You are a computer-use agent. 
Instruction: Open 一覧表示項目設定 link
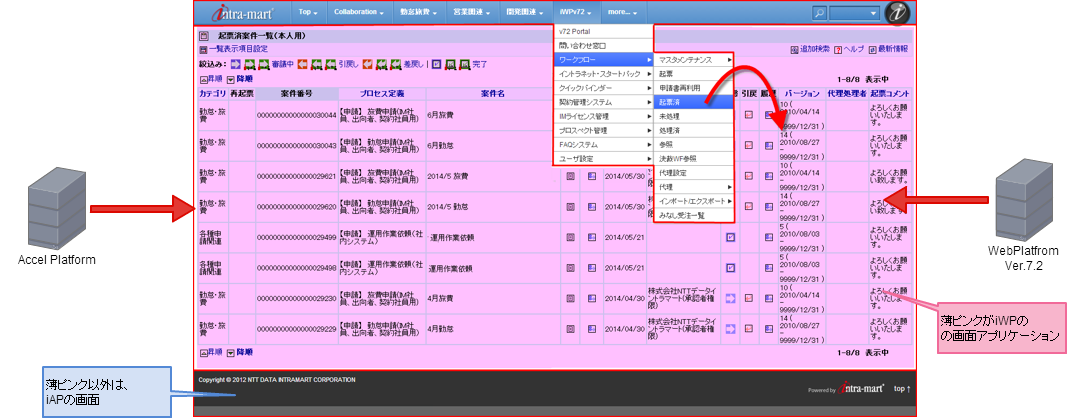click(238, 50)
